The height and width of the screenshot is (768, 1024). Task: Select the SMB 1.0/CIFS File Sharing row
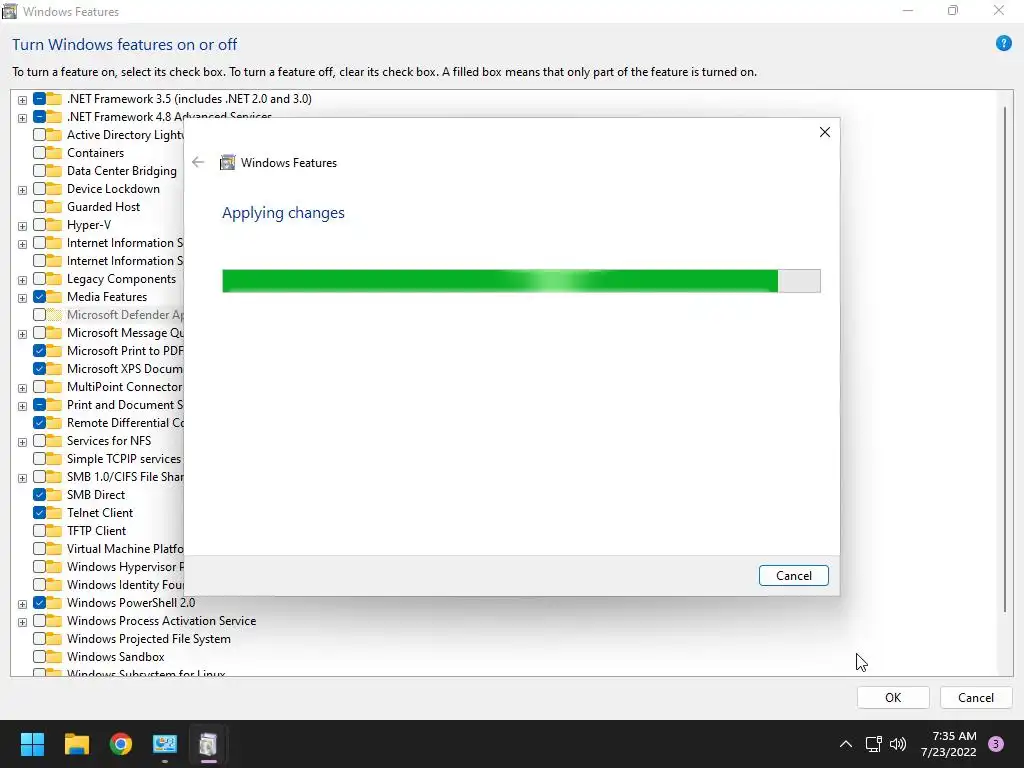[x=125, y=477]
